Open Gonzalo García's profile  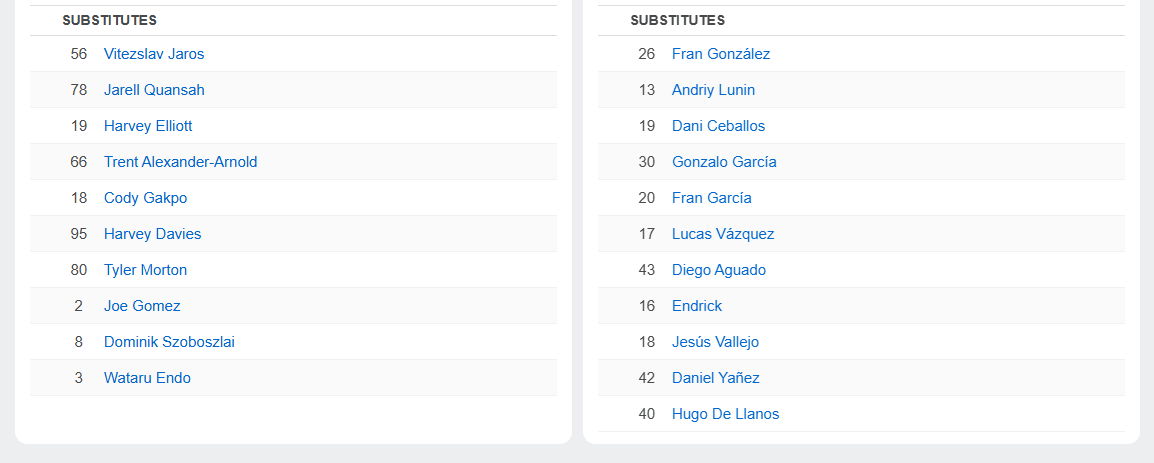point(724,162)
